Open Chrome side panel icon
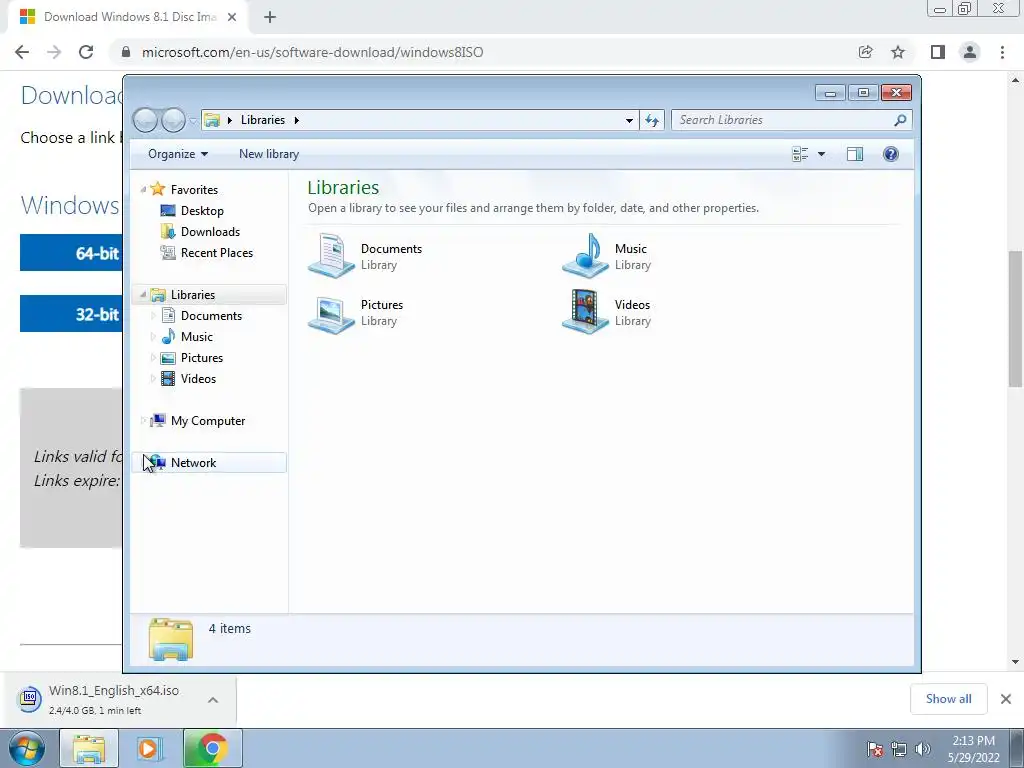This screenshot has width=1024, height=768. [938, 52]
